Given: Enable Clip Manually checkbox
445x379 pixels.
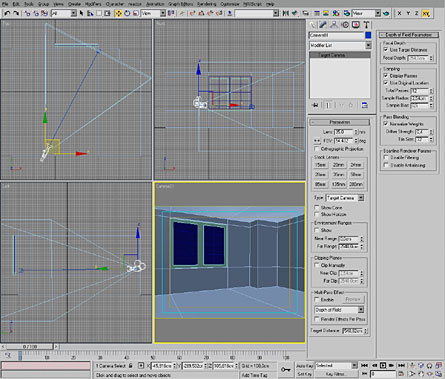Looking at the screenshot, I should pyautogui.click(x=317, y=265).
